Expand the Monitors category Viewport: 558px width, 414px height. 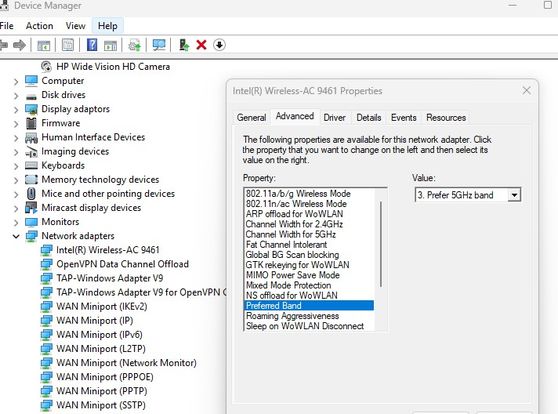pos(16,222)
